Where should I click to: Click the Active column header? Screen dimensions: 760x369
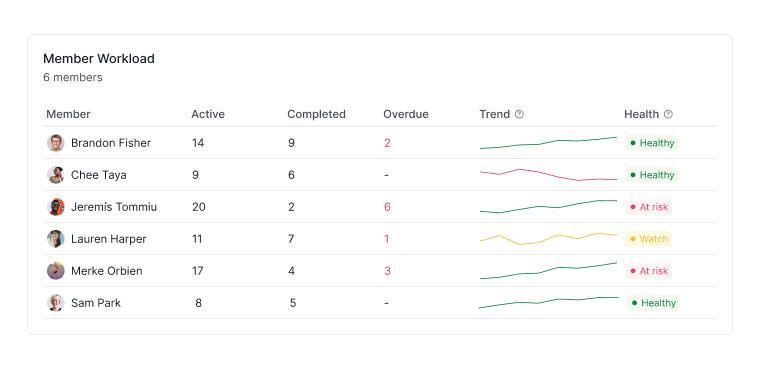coord(208,114)
